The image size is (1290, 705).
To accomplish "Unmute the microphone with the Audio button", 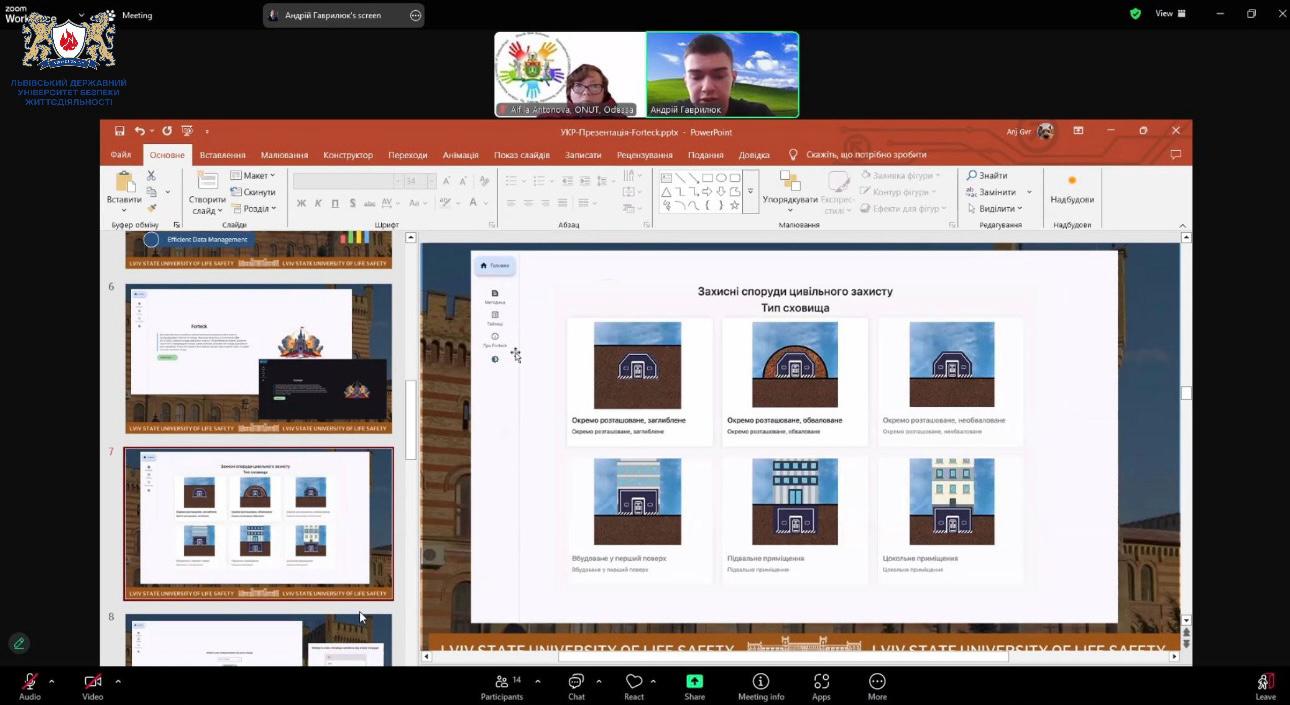I will [30, 683].
